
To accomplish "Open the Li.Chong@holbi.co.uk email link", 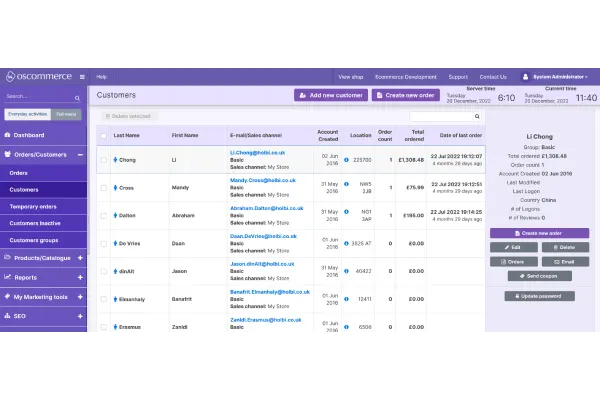I will [269, 151].
